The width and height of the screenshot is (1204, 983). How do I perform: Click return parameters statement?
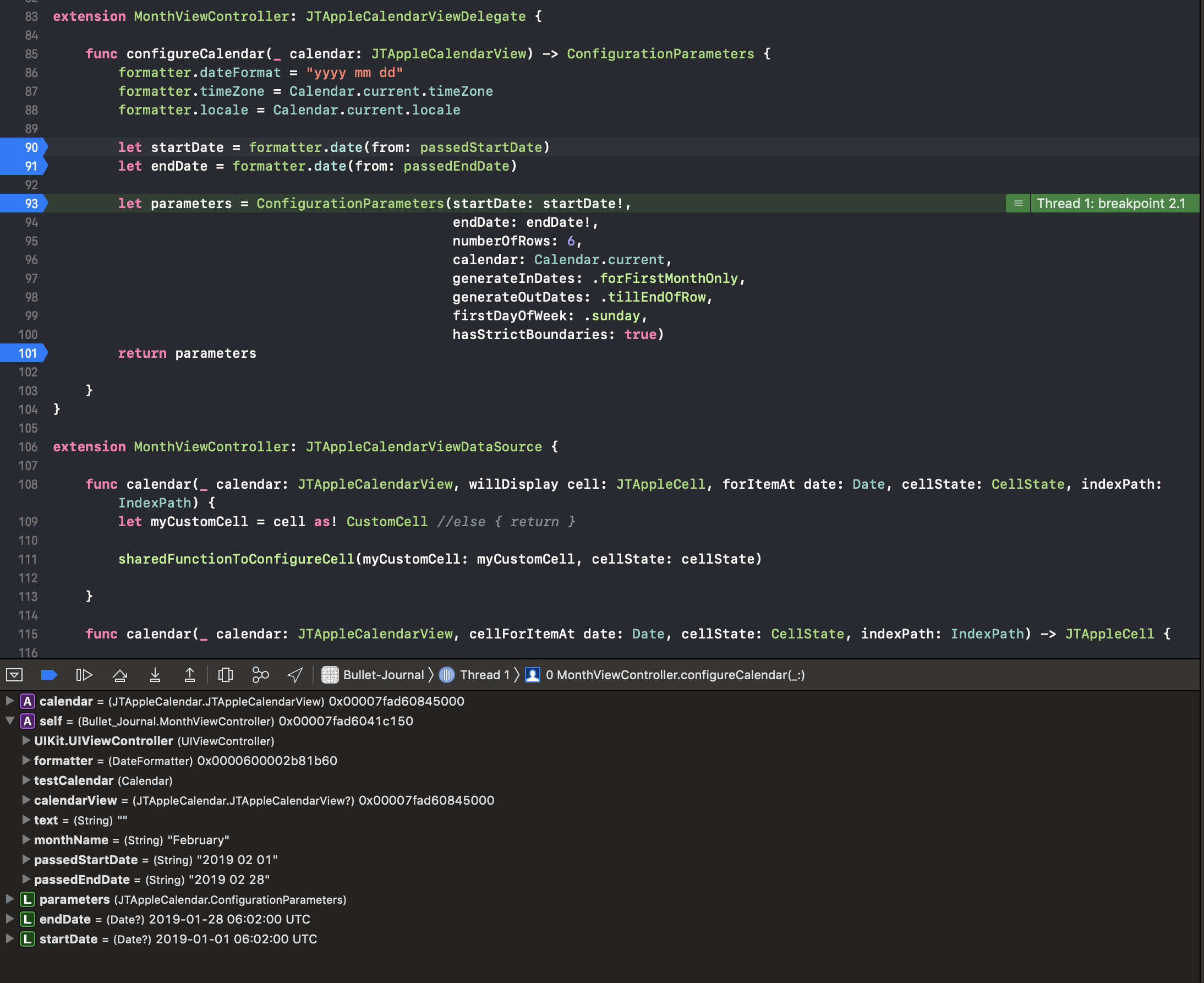click(187, 353)
